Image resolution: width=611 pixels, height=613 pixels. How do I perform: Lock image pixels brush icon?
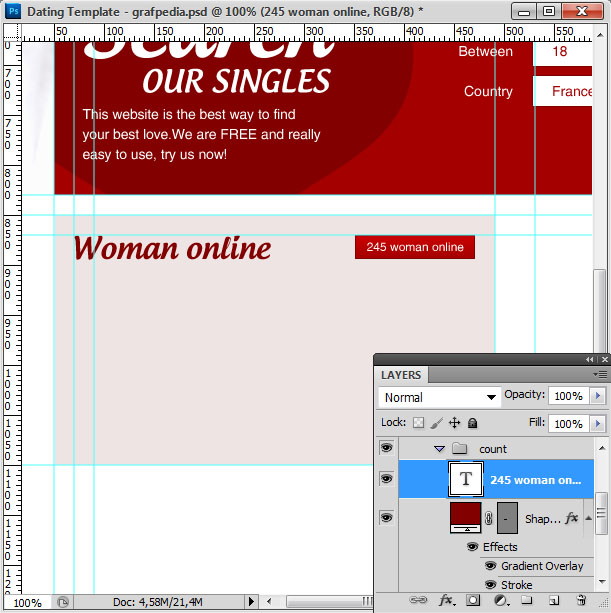(x=437, y=423)
